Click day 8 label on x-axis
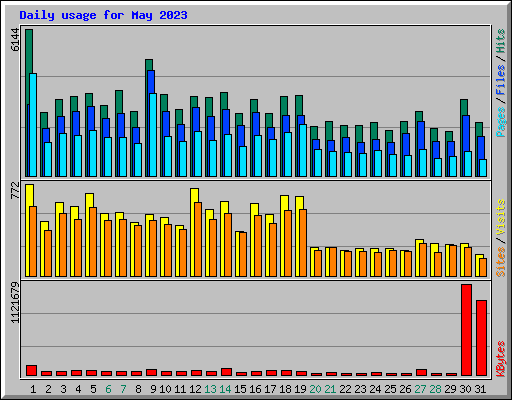 (x=138, y=389)
